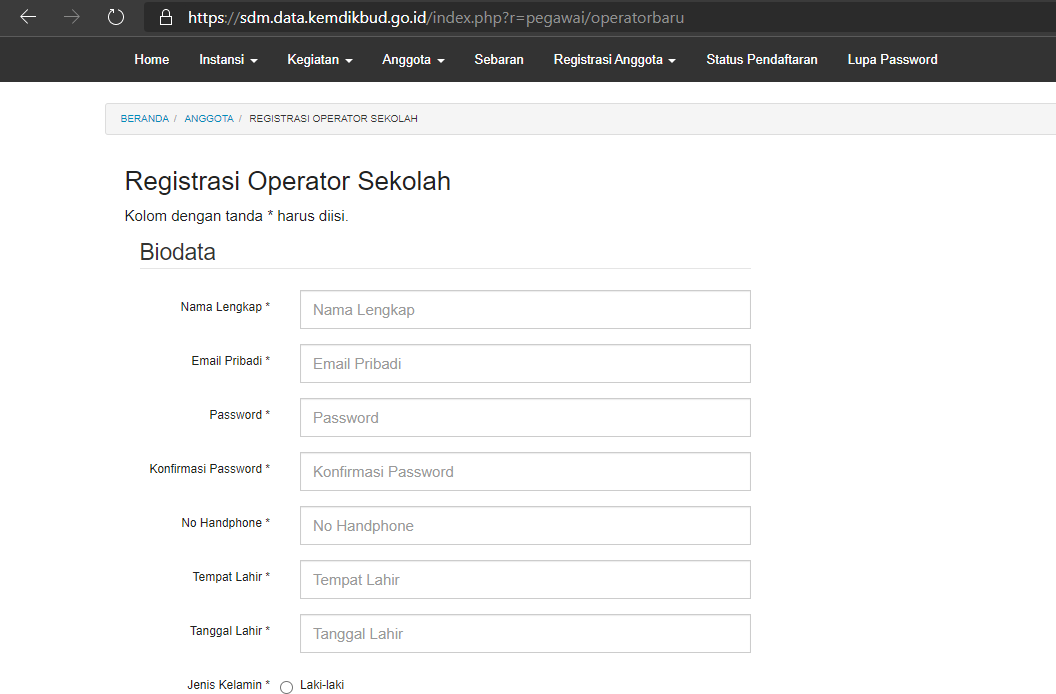
Task: Click the BERANDA breadcrumb link
Action: tap(144, 118)
